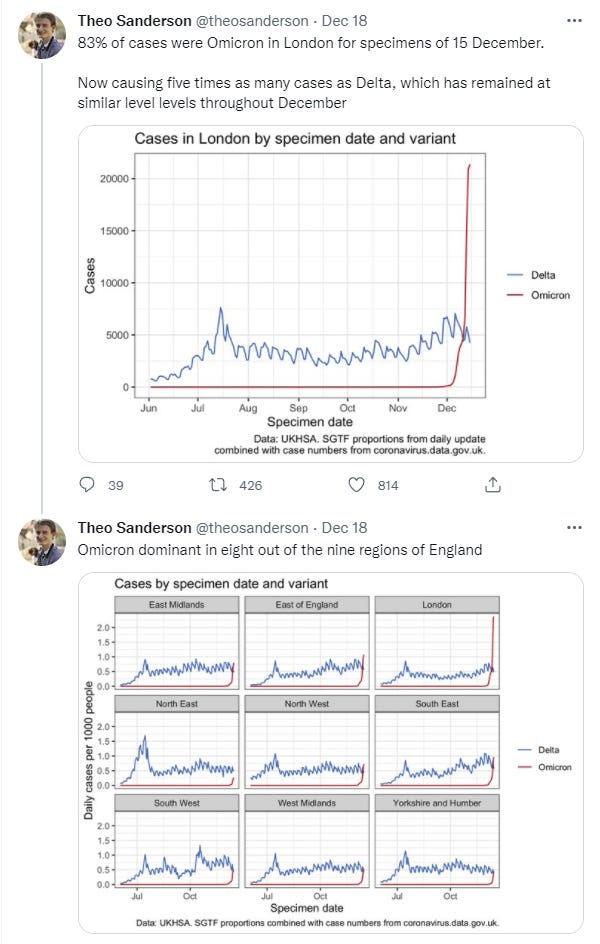Click the reply count of 39

click(115, 486)
